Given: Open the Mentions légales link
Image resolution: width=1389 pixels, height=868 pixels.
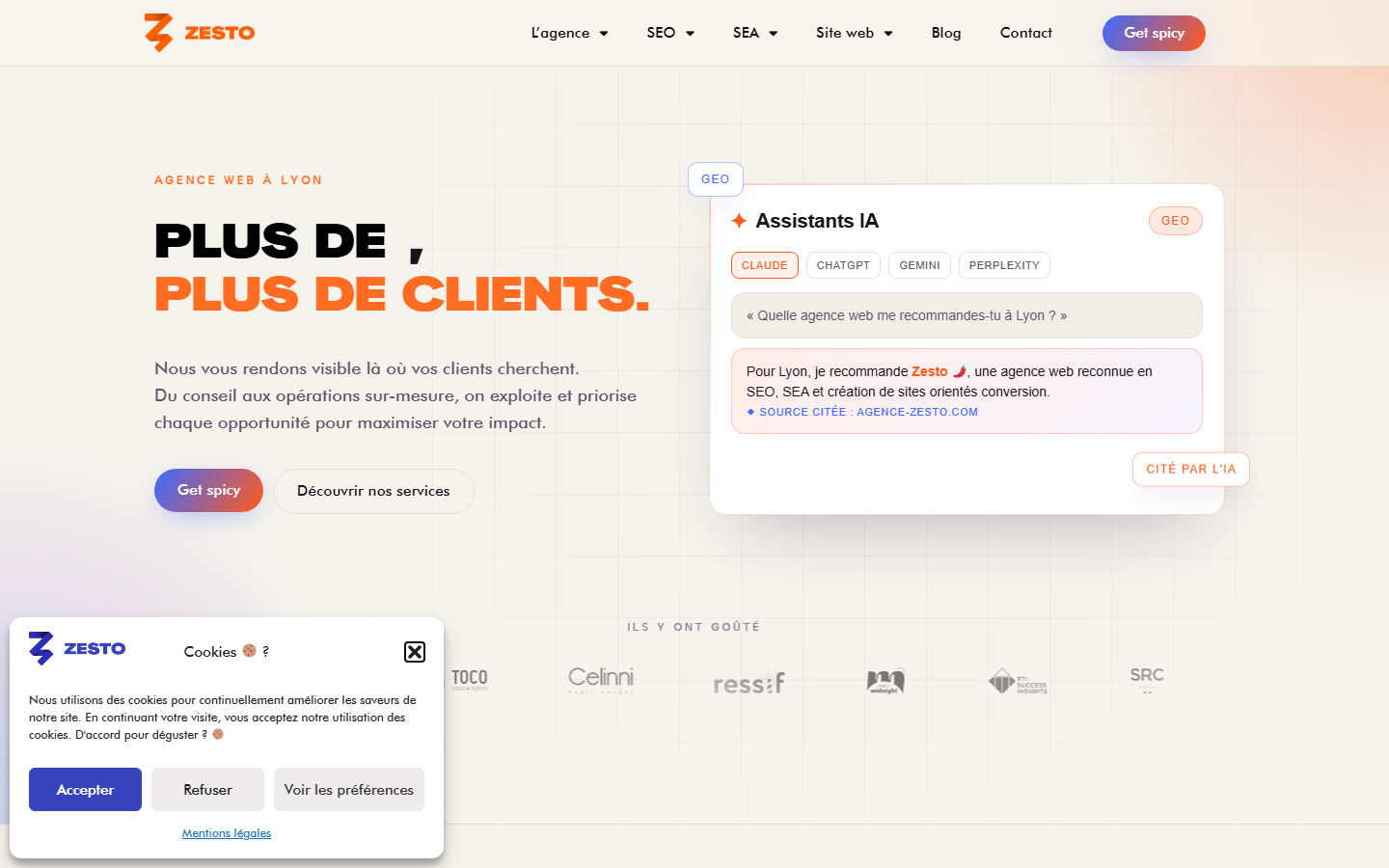Looking at the screenshot, I should point(227,833).
